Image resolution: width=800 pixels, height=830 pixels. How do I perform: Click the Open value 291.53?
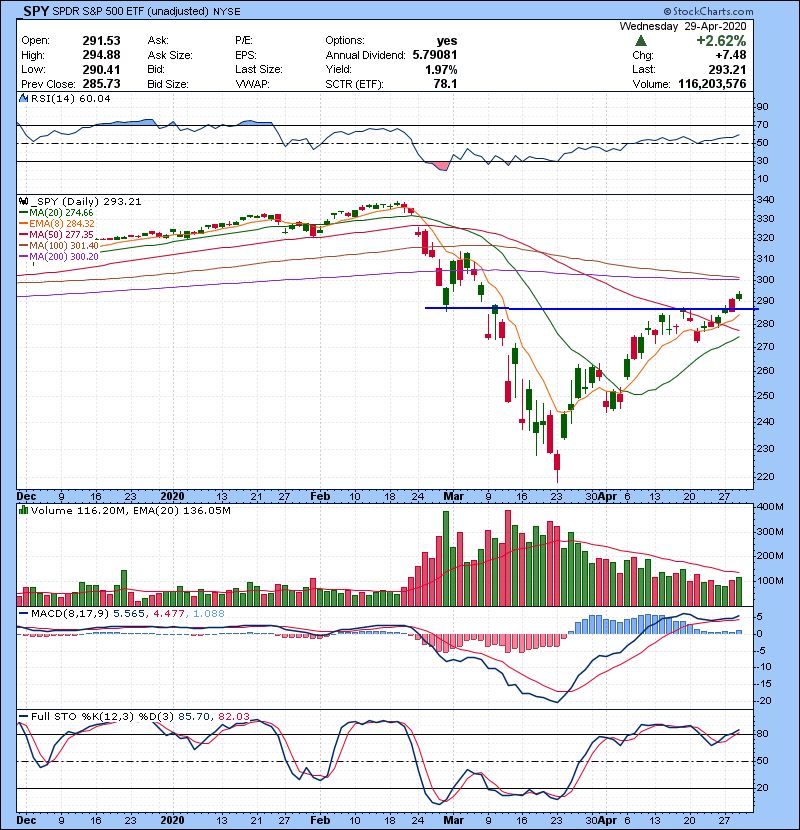pos(101,41)
